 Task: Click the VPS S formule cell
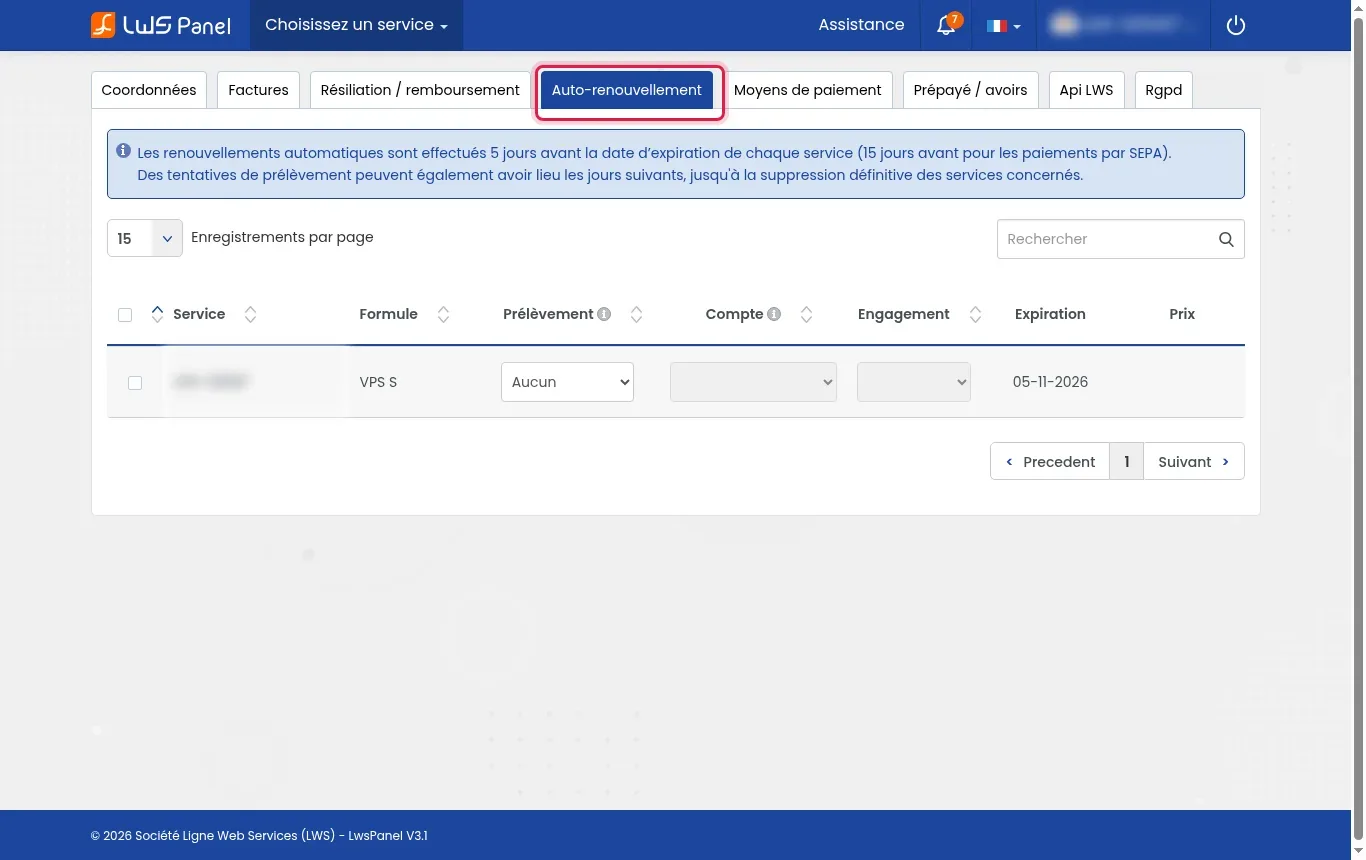[x=378, y=382]
